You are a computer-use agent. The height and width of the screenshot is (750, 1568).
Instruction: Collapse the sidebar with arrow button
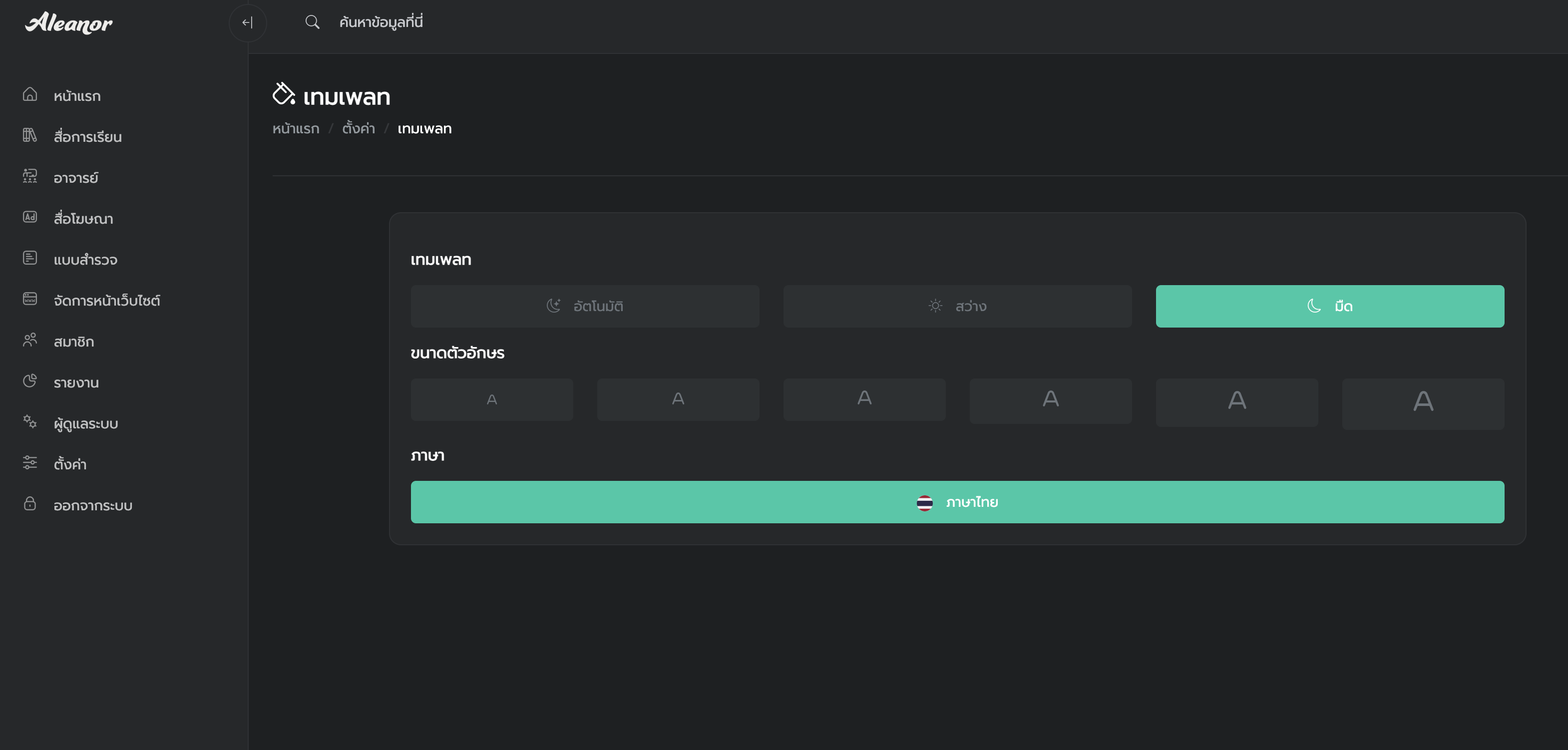coord(247,22)
